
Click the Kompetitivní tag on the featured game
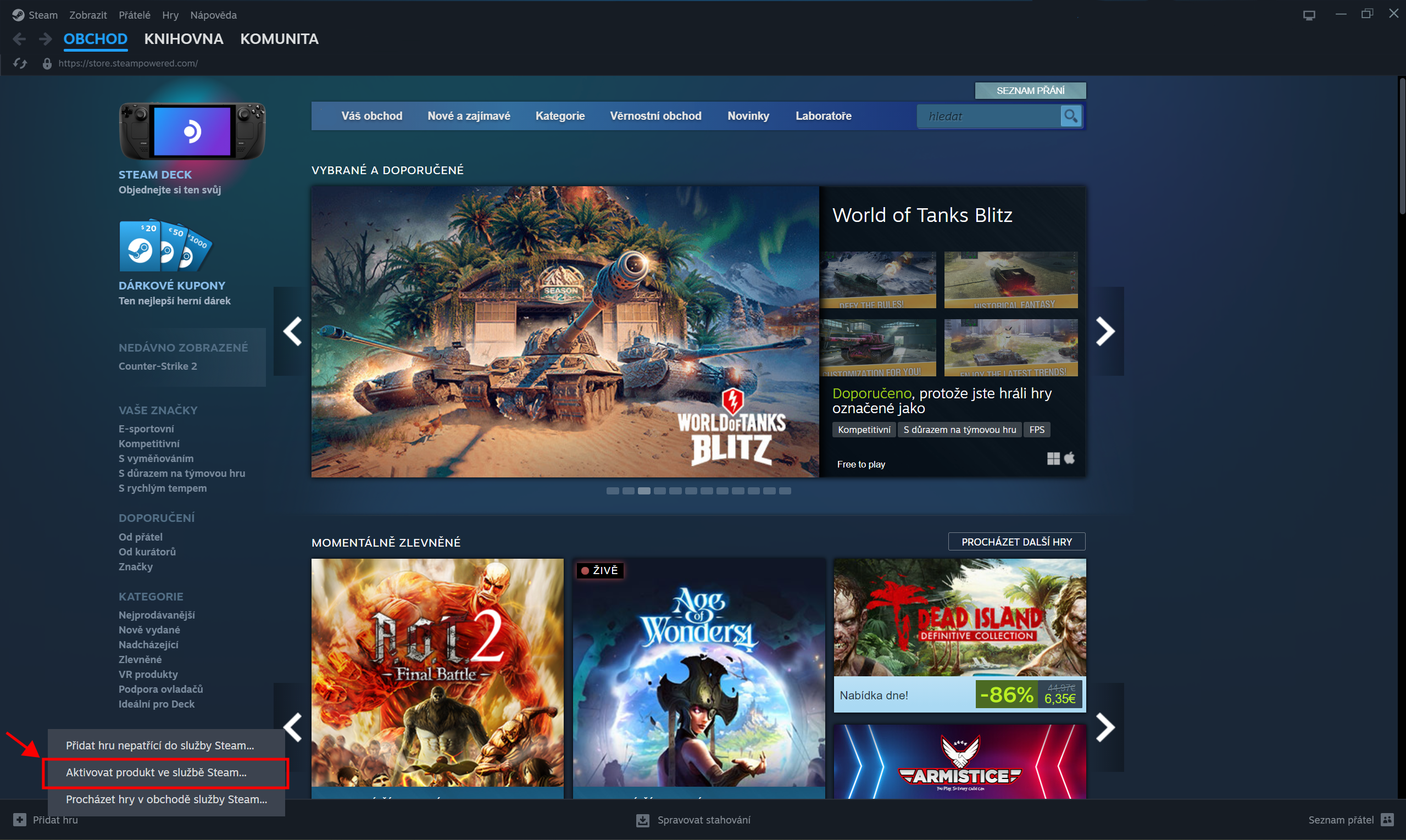[x=864, y=430]
